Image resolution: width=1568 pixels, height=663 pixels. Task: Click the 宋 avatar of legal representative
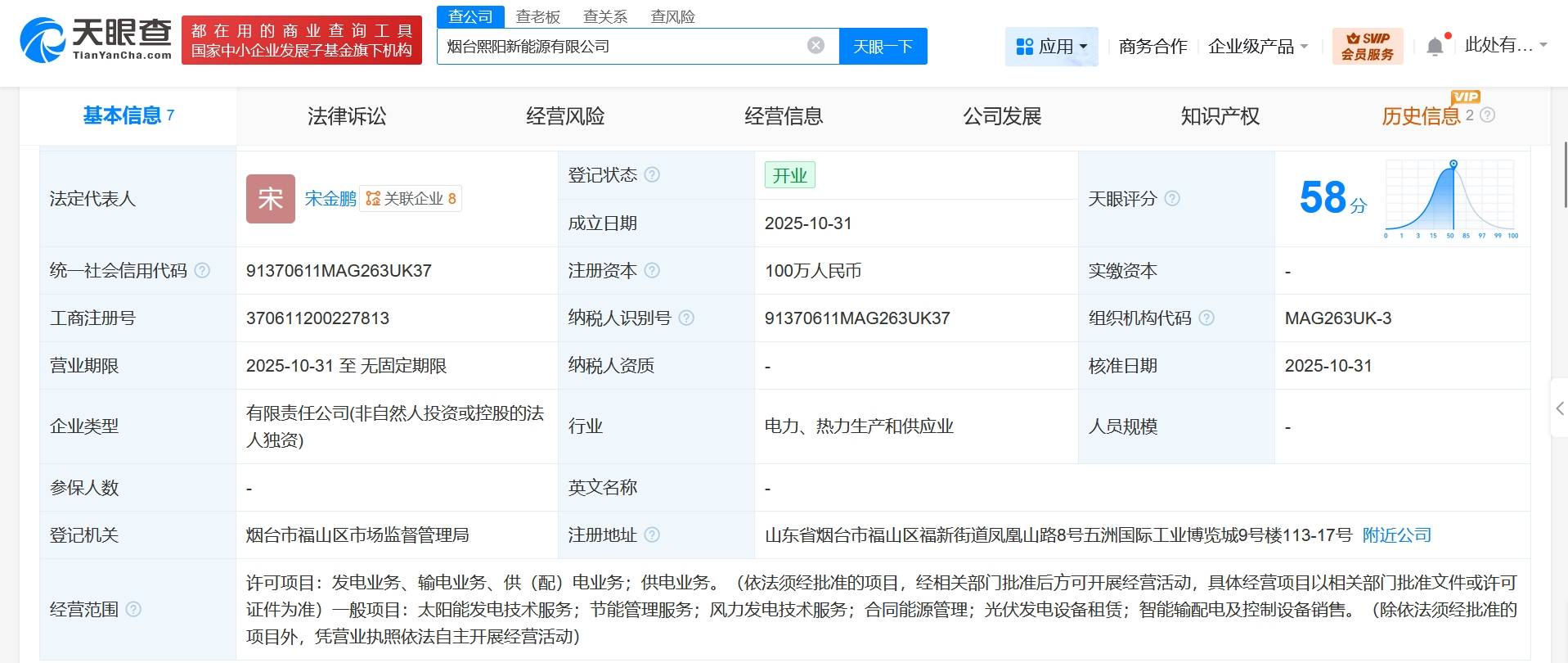[271, 198]
